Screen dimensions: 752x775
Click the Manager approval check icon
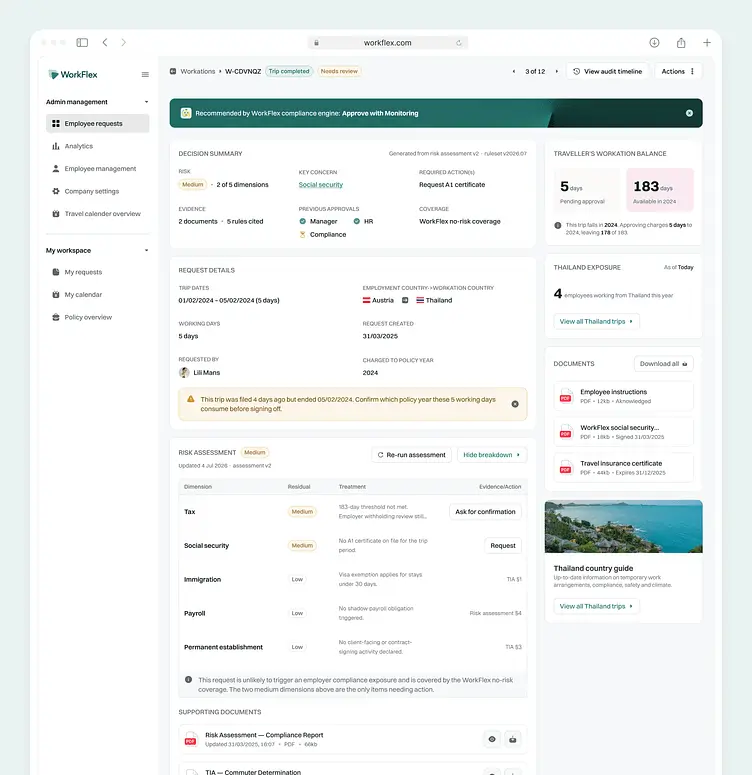click(x=303, y=221)
